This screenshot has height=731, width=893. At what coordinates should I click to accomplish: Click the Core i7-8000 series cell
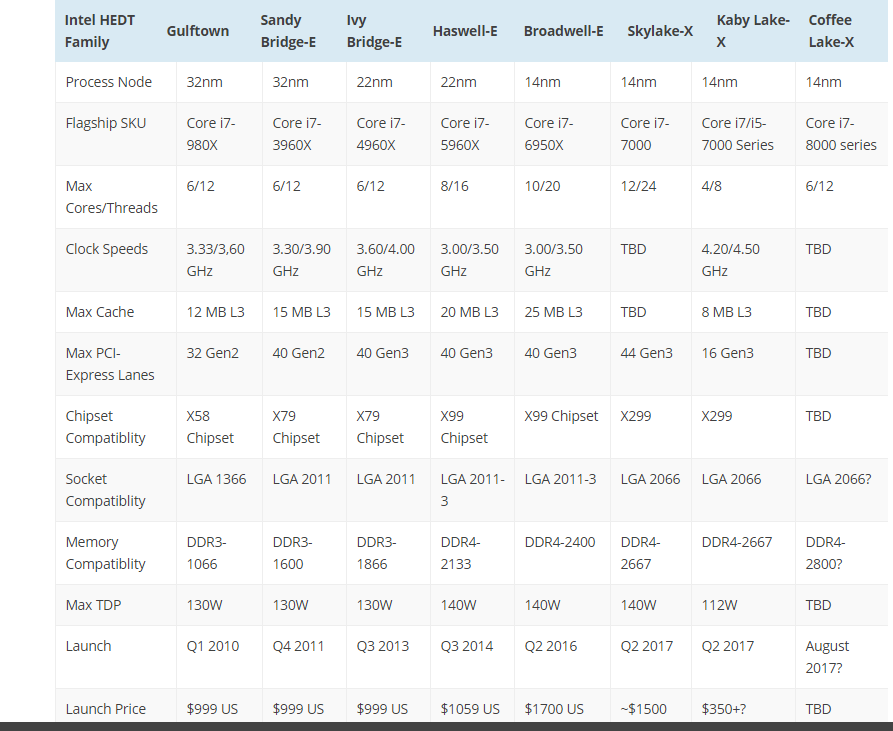point(841,134)
